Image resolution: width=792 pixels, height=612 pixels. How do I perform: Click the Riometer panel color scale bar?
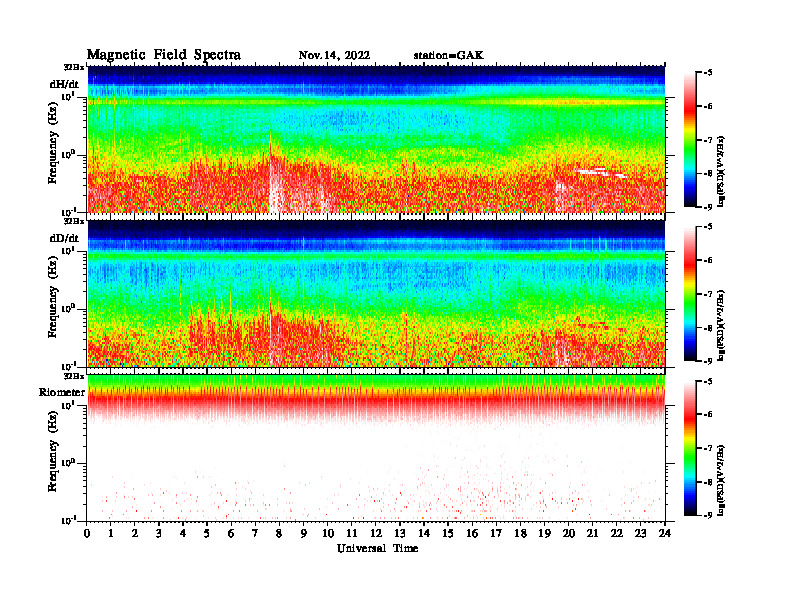pyautogui.click(x=690, y=448)
